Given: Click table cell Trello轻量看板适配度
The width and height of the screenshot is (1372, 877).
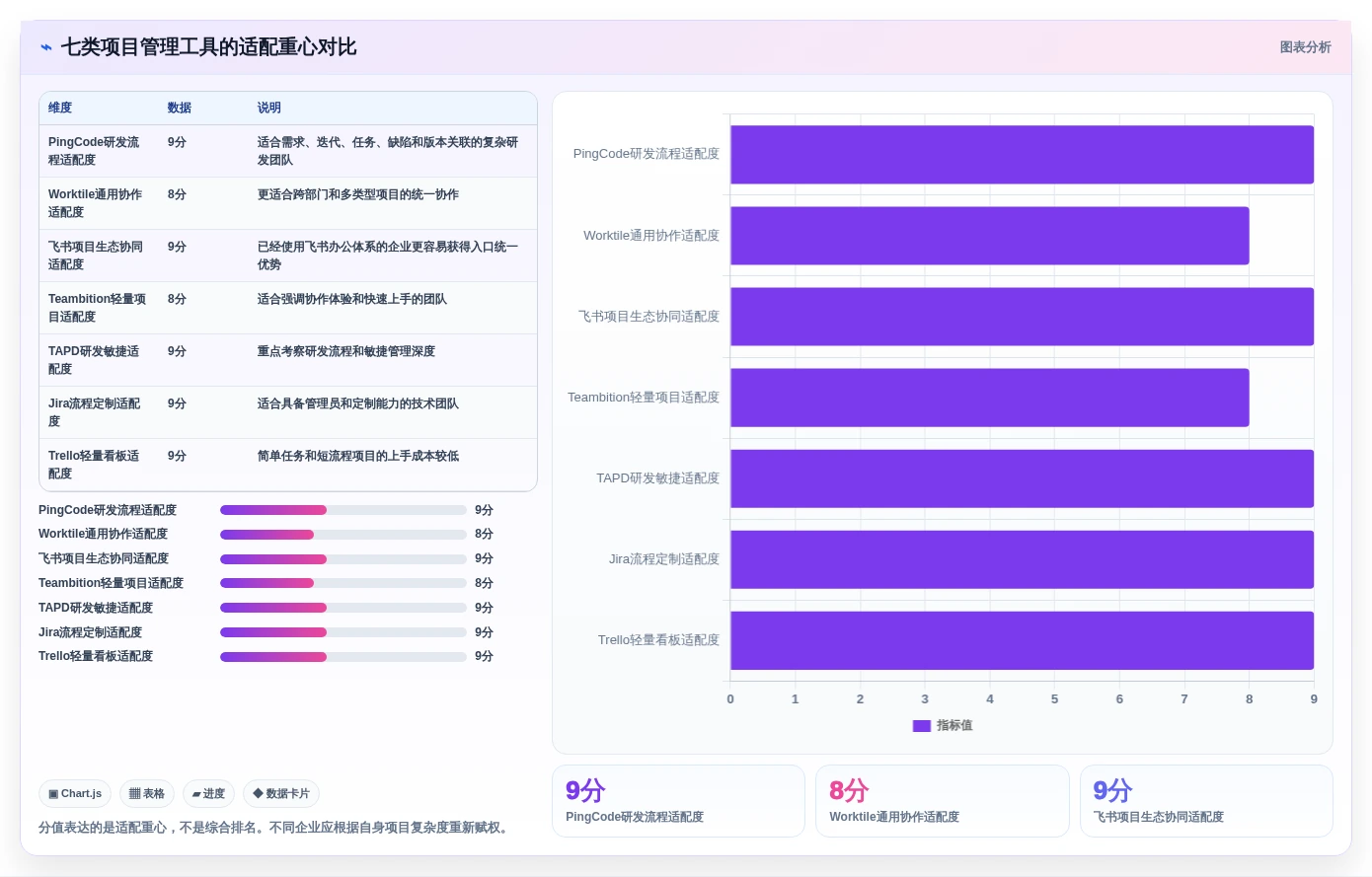Looking at the screenshot, I should [97, 465].
